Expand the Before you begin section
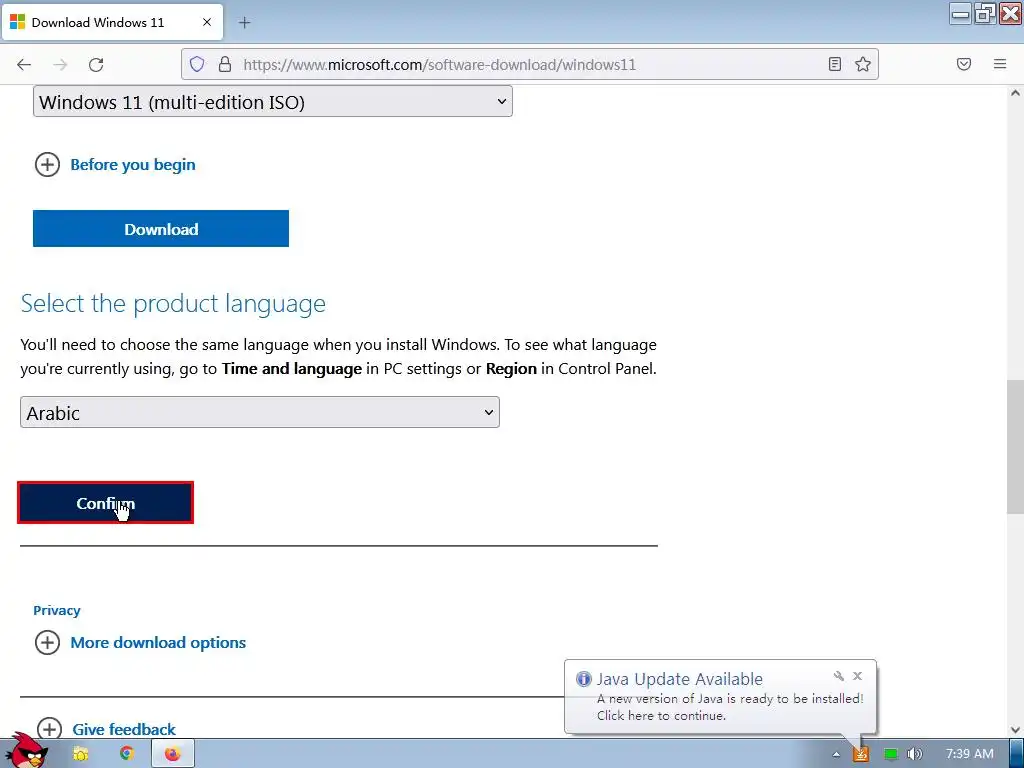1024x768 pixels. pos(116,165)
